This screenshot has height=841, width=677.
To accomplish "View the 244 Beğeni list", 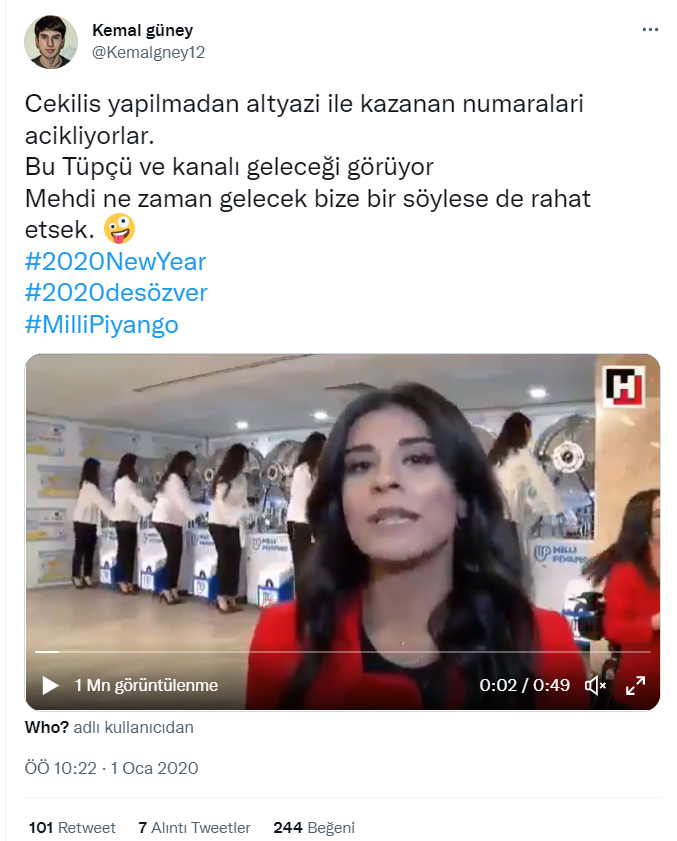I will tap(314, 828).
